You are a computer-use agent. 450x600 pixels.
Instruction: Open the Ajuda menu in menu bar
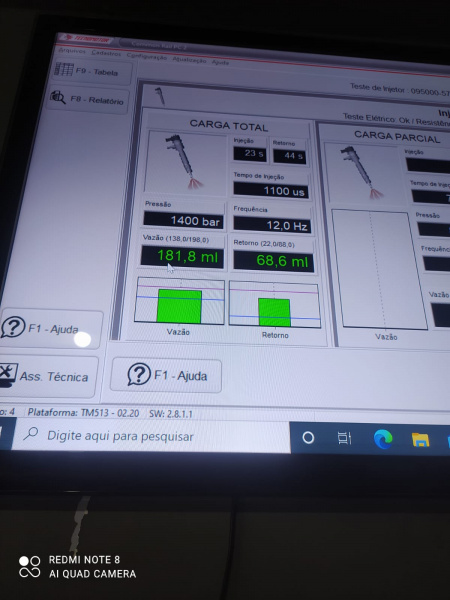pyautogui.click(x=220, y=62)
